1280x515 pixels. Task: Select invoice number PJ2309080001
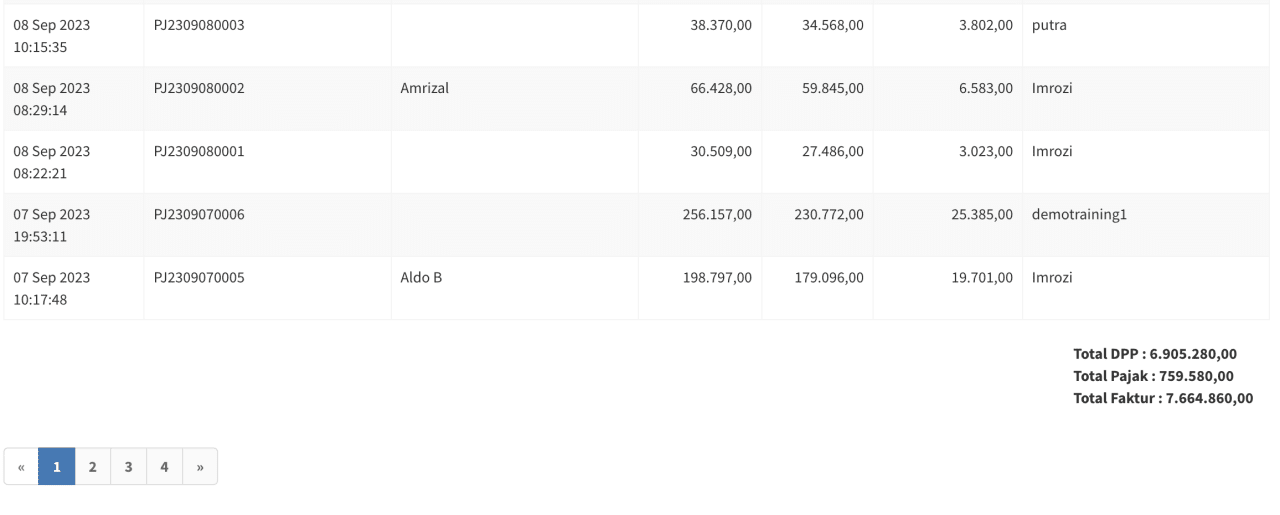tap(199, 151)
